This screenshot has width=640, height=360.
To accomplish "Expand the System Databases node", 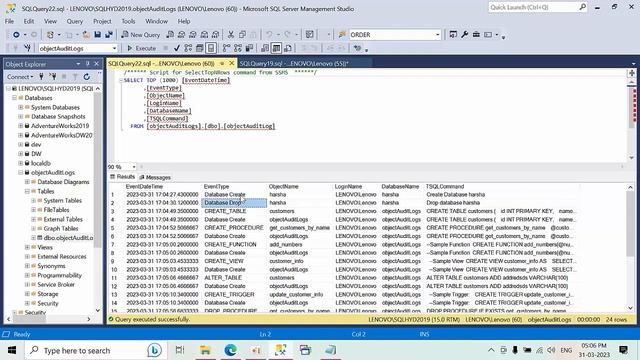I will pos(20,107).
